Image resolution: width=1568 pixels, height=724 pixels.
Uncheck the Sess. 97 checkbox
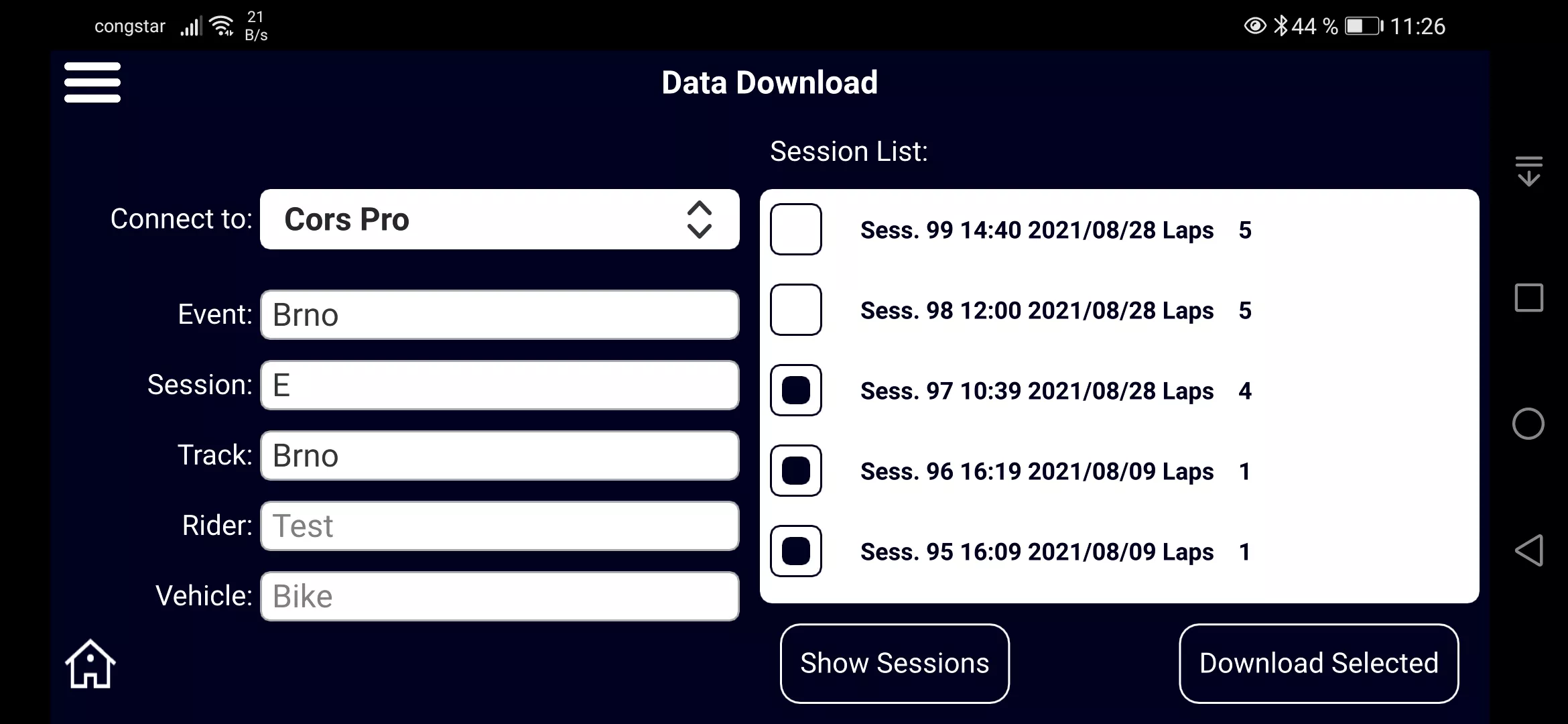(796, 390)
